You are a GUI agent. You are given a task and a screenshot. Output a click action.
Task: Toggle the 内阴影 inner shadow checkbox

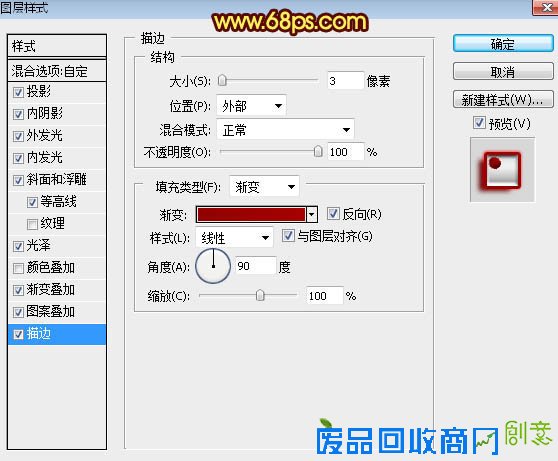(18, 114)
